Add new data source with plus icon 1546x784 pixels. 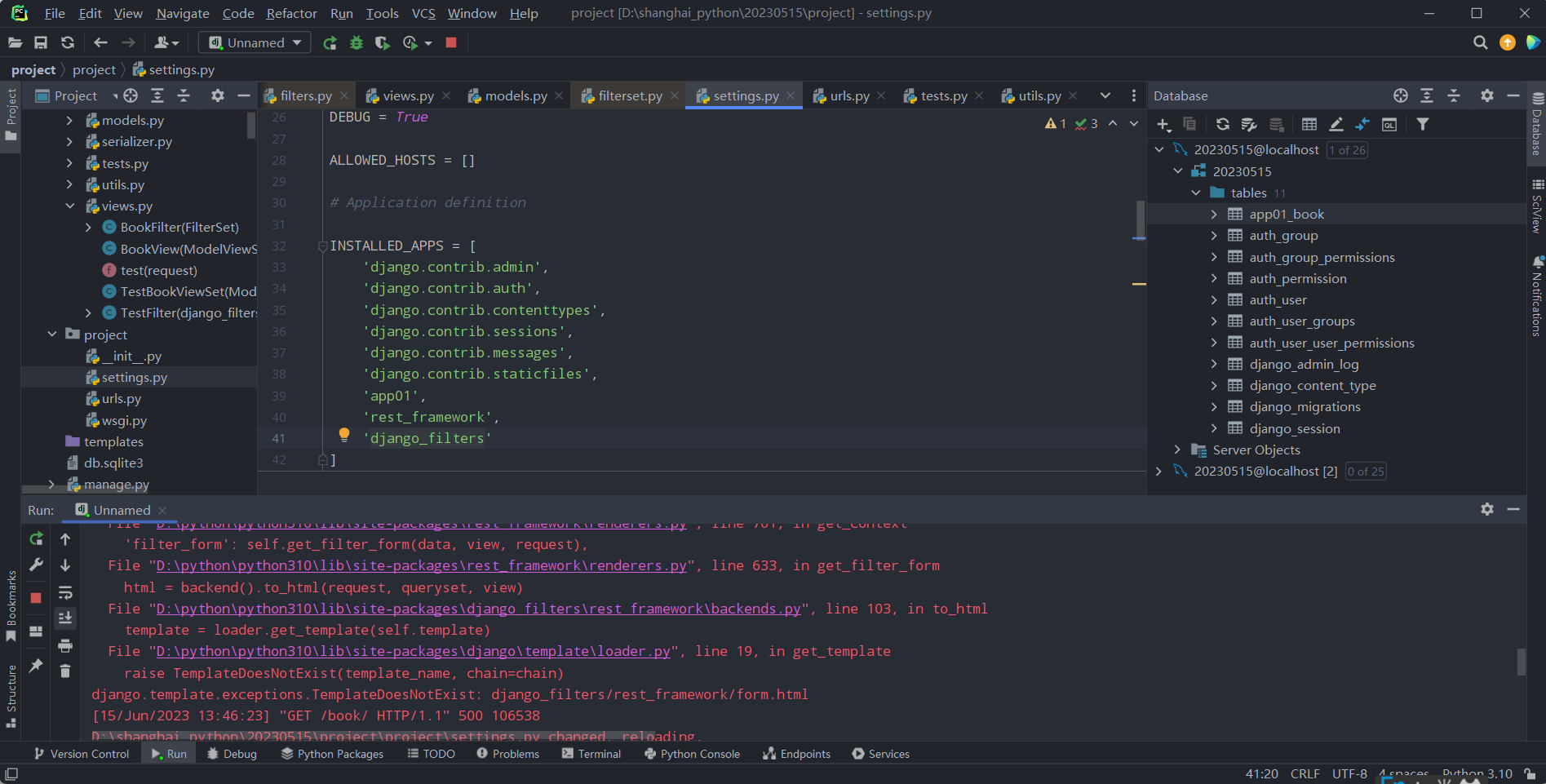tap(1163, 124)
